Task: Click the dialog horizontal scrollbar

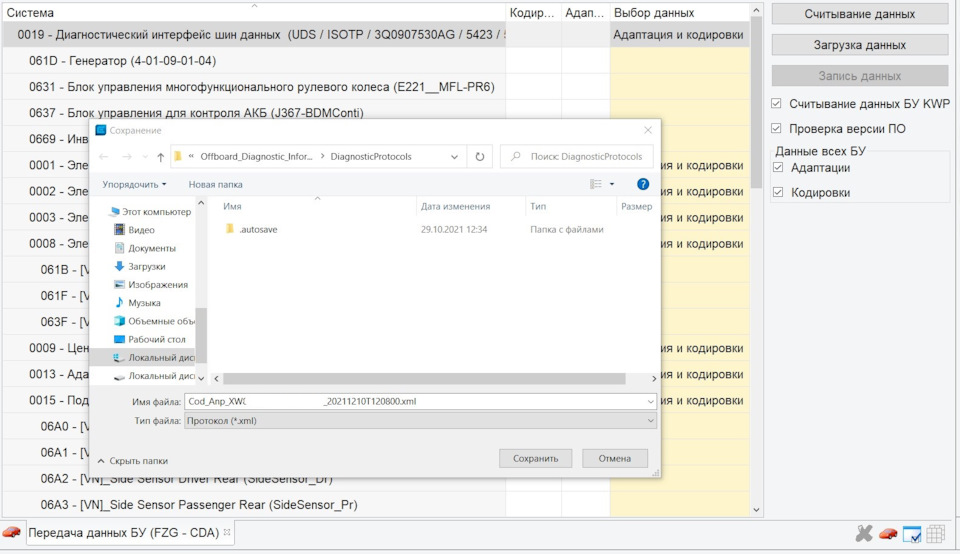Action: coord(424,379)
